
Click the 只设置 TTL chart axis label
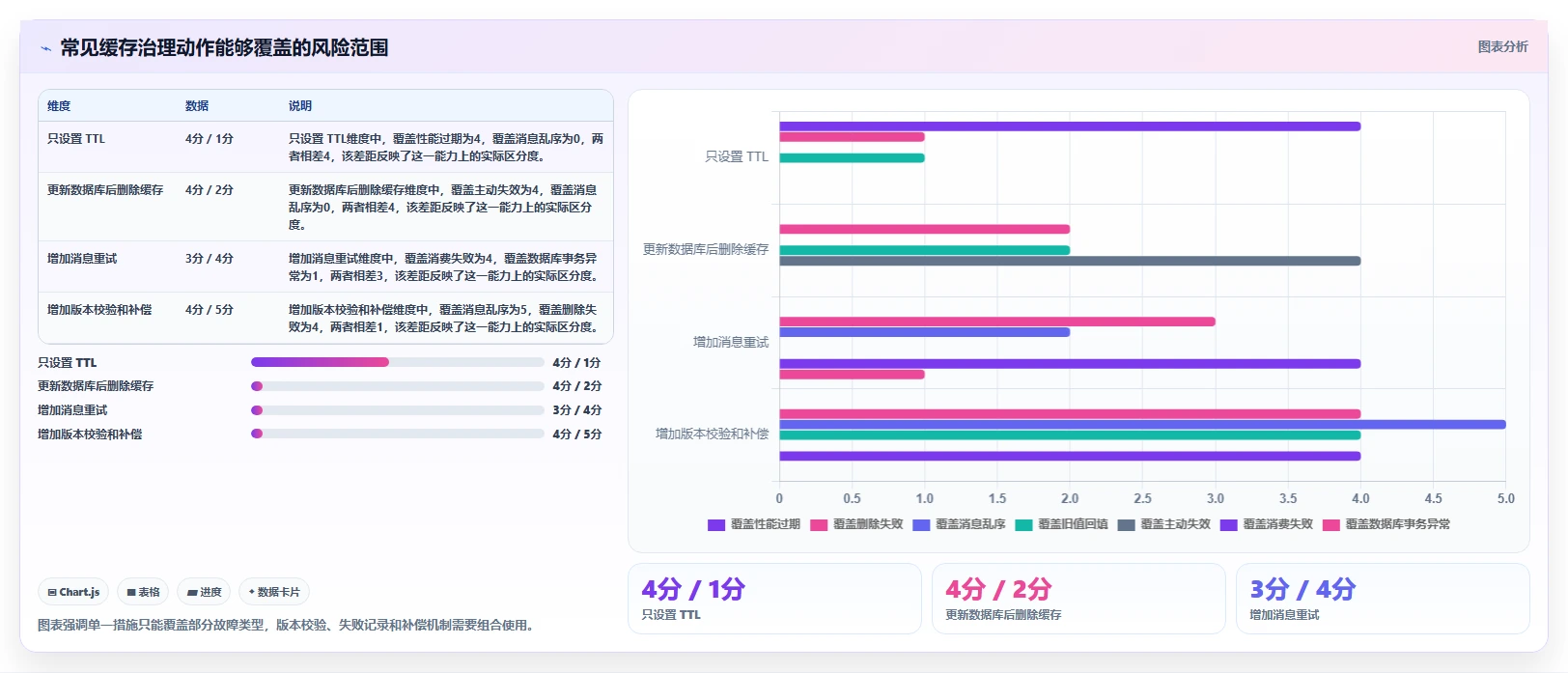[x=737, y=156]
